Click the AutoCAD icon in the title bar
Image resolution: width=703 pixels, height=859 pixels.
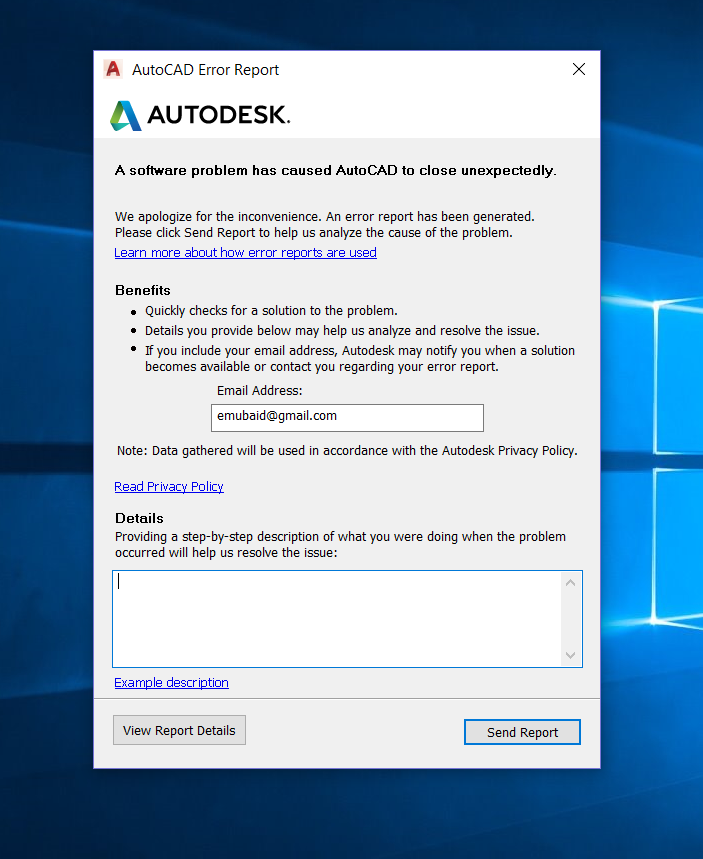(113, 69)
